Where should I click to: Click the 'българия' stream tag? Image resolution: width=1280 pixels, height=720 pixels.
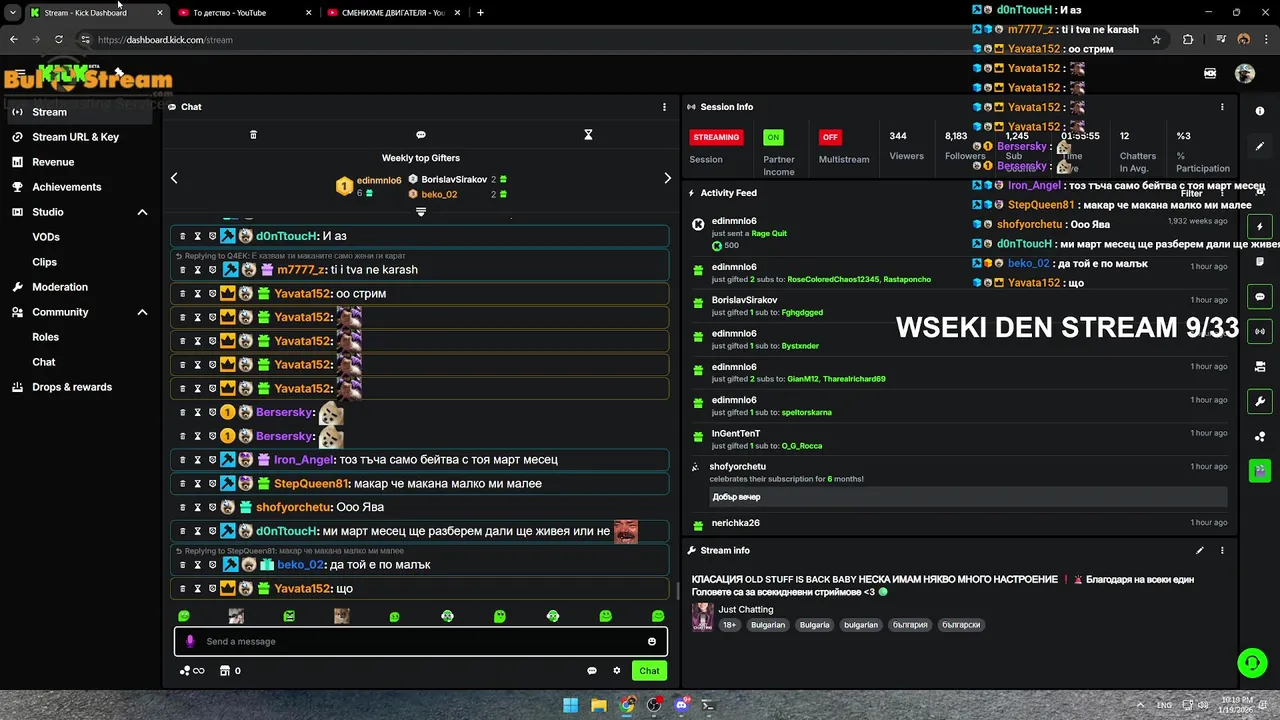coord(910,625)
